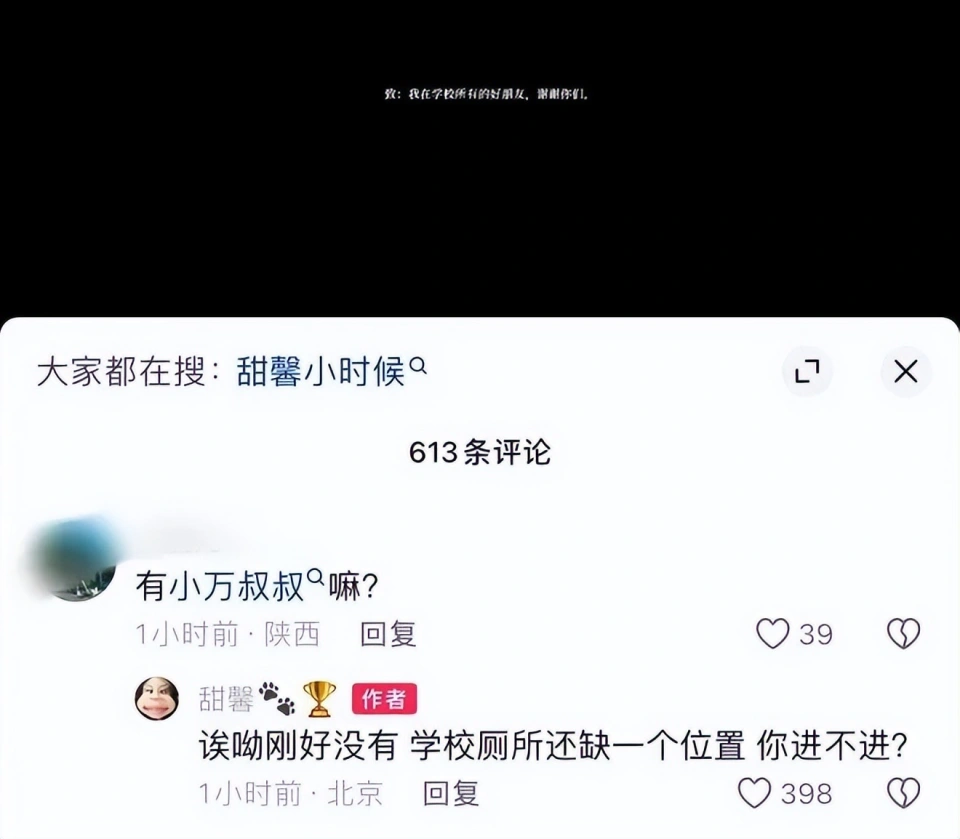
Task: Open search for 小万叔叔 keyword
Action: (220, 586)
